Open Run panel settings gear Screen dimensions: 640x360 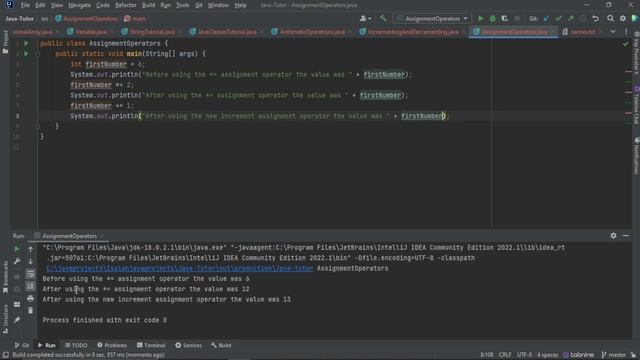point(613,236)
